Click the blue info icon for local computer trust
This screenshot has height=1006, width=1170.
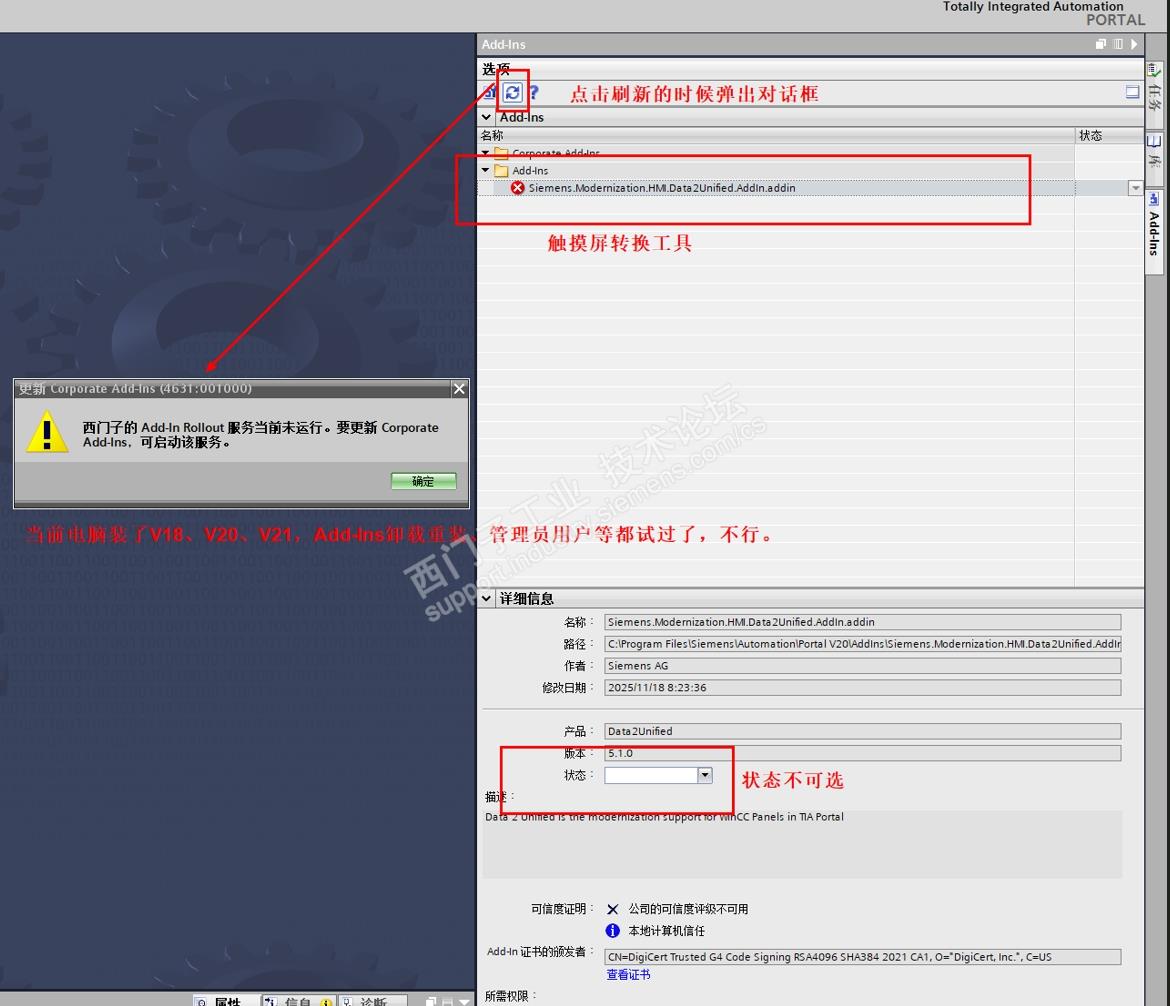click(x=613, y=931)
